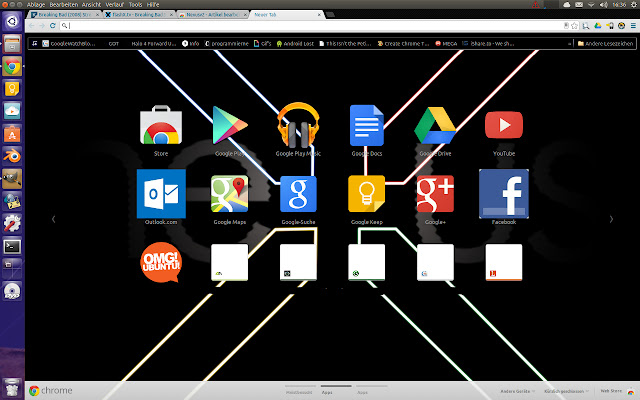This screenshot has width=640, height=400.
Task: Open the Chrome hamburger menu
Action: (x=633, y=26)
